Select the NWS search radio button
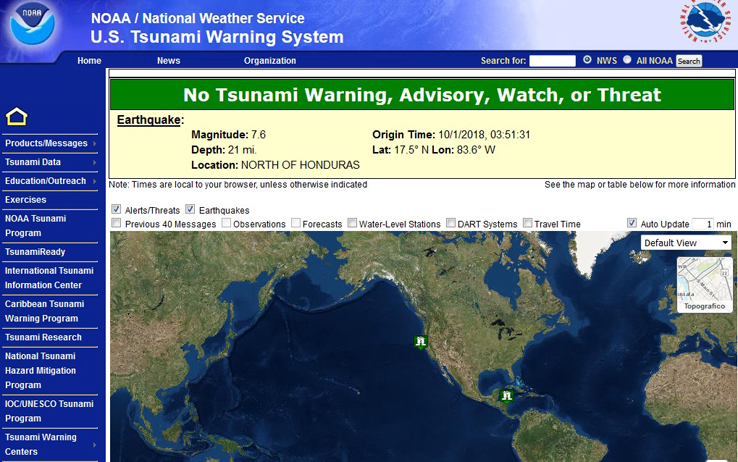This screenshot has width=738, height=462. [x=587, y=60]
